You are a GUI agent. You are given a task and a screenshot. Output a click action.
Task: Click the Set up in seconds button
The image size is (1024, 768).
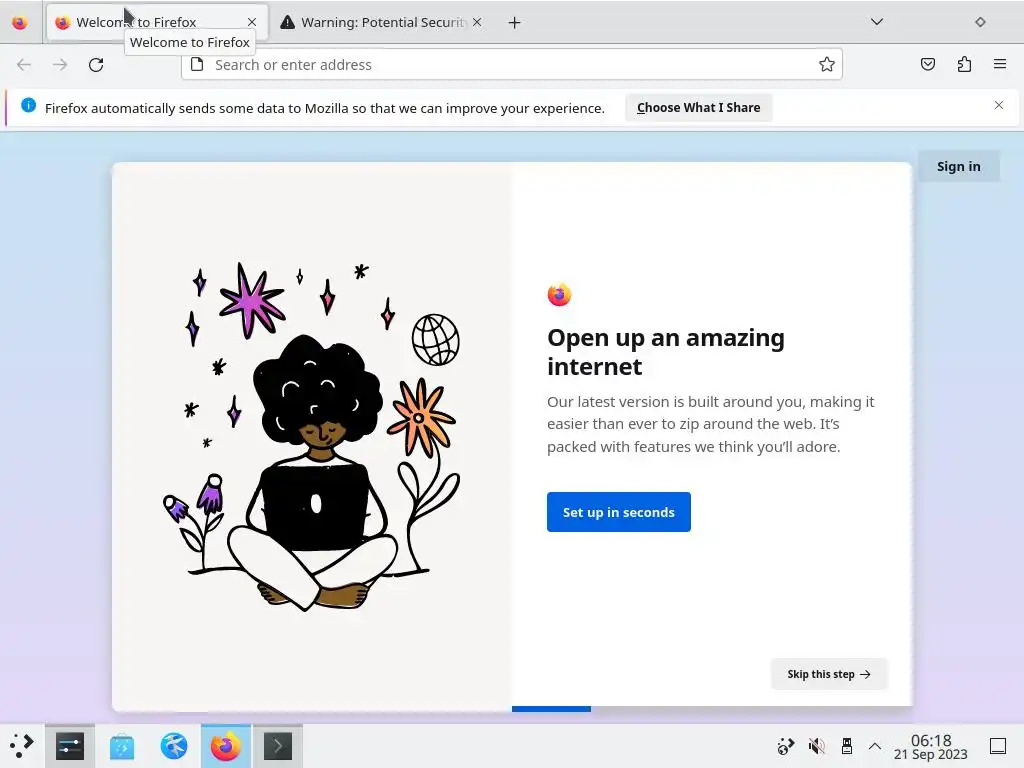[618, 512]
